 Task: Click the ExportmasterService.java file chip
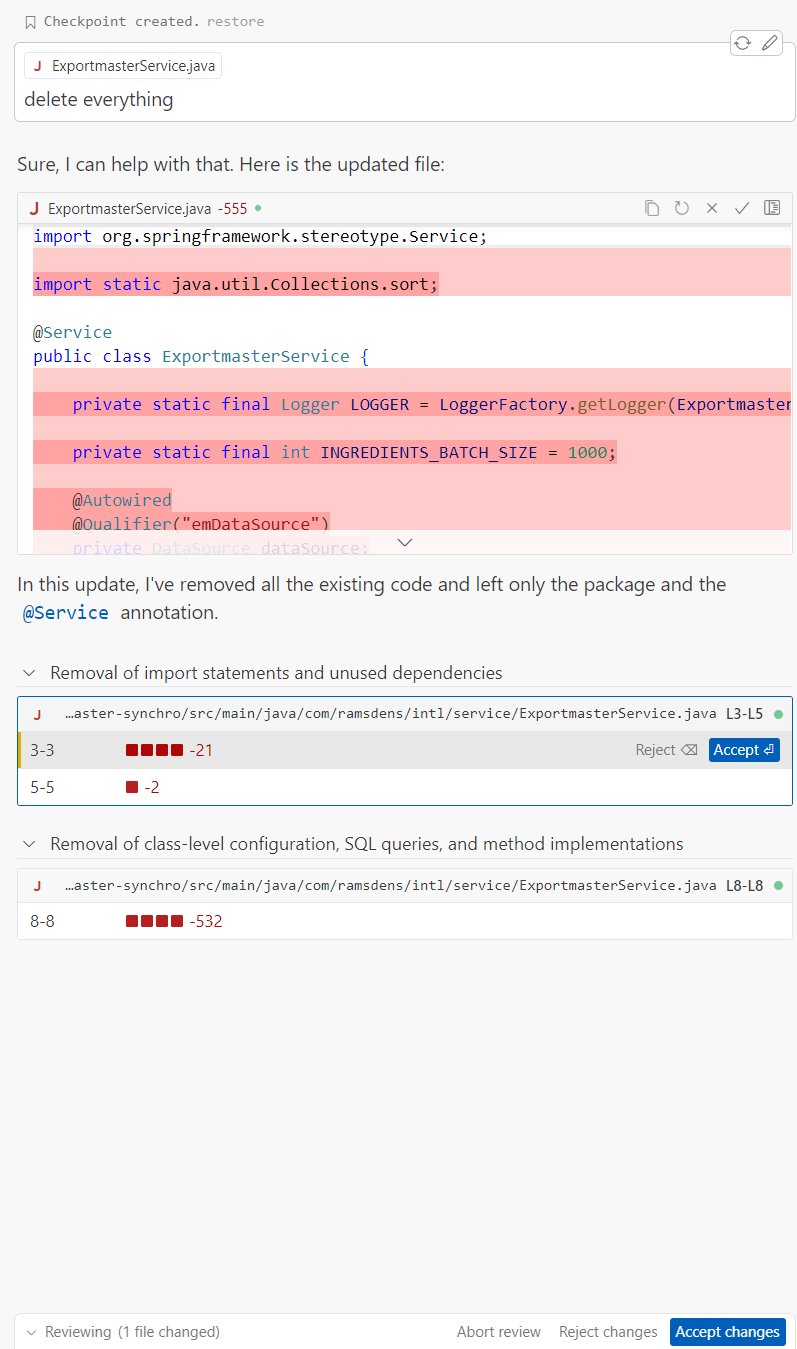[123, 66]
